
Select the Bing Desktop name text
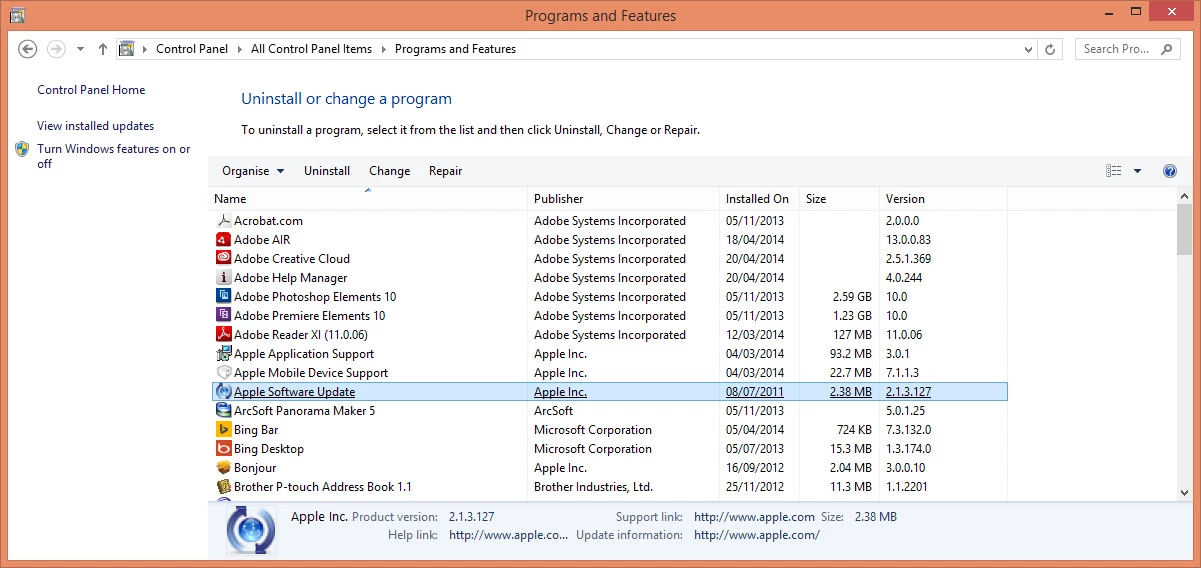tap(269, 449)
